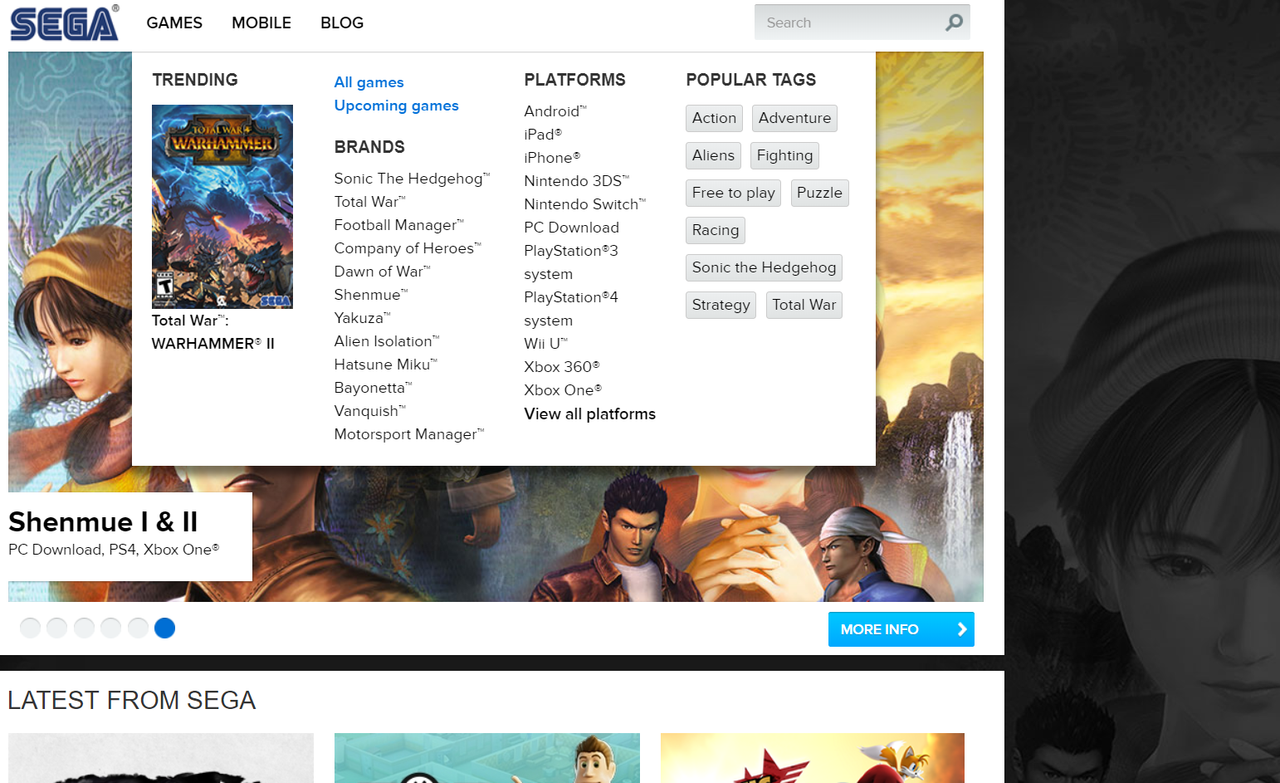Open first Latest from SEGA thumbnail

tap(161, 758)
